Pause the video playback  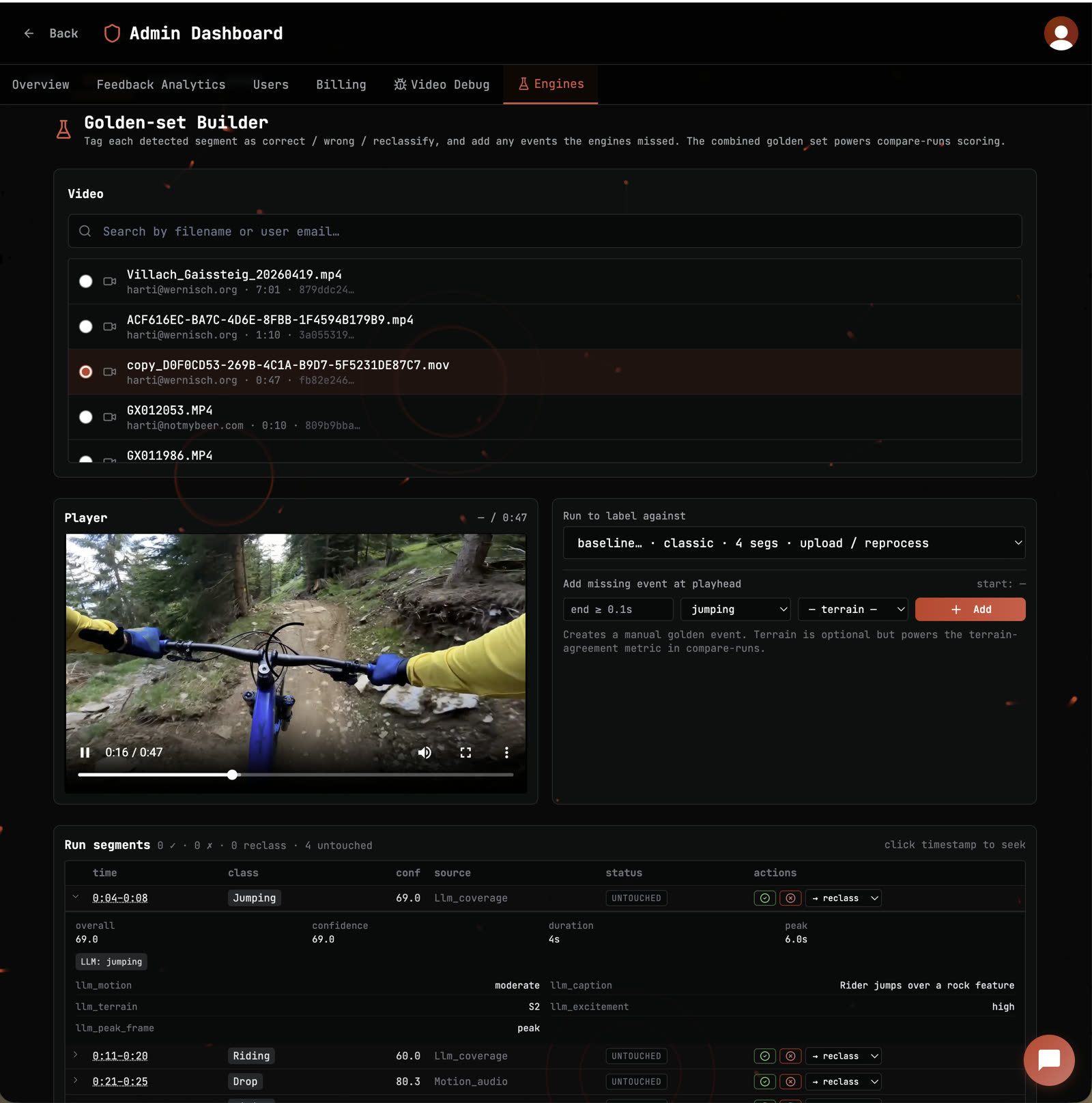click(85, 752)
